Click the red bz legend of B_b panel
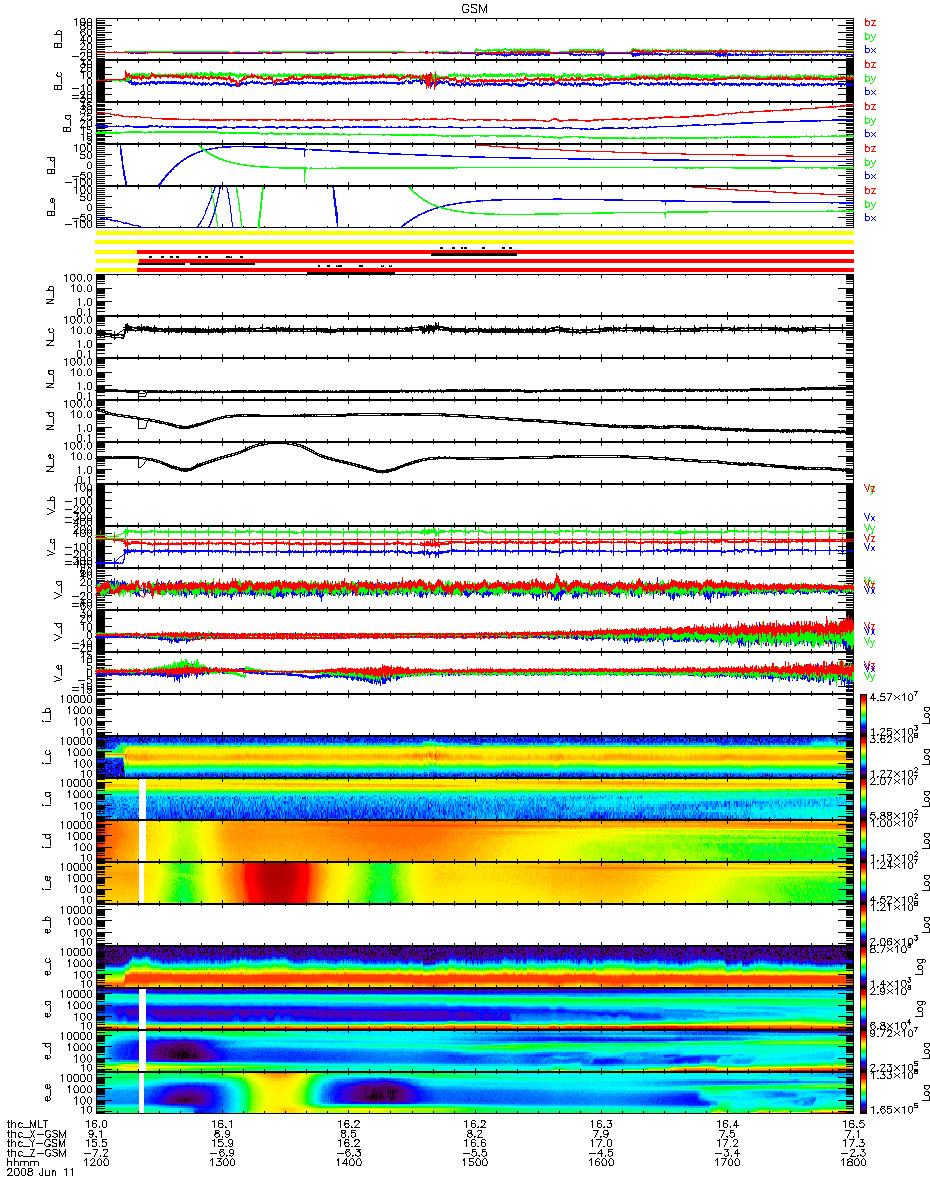This screenshot has width=930, height=1200. (x=869, y=22)
